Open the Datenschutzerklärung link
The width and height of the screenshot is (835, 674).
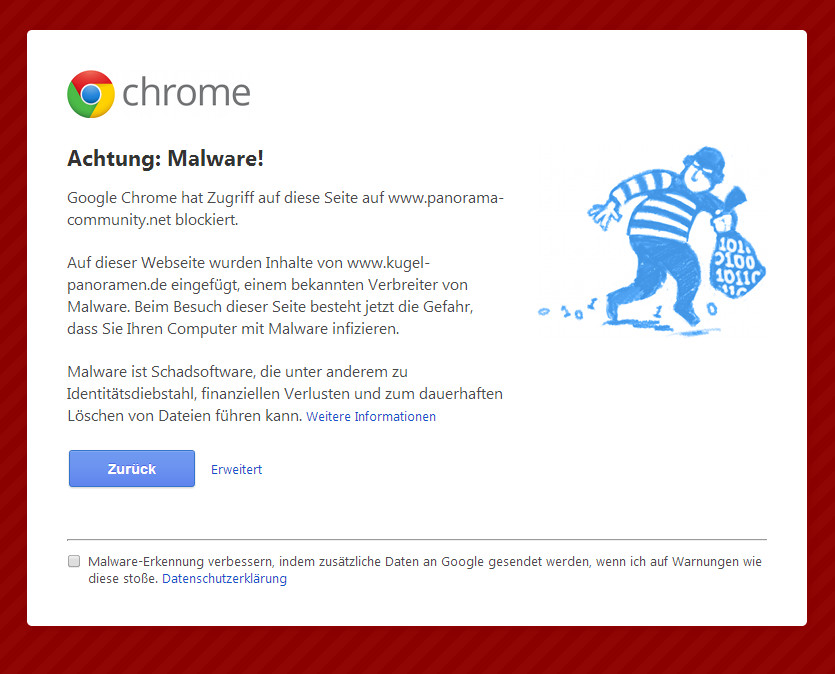pos(224,579)
